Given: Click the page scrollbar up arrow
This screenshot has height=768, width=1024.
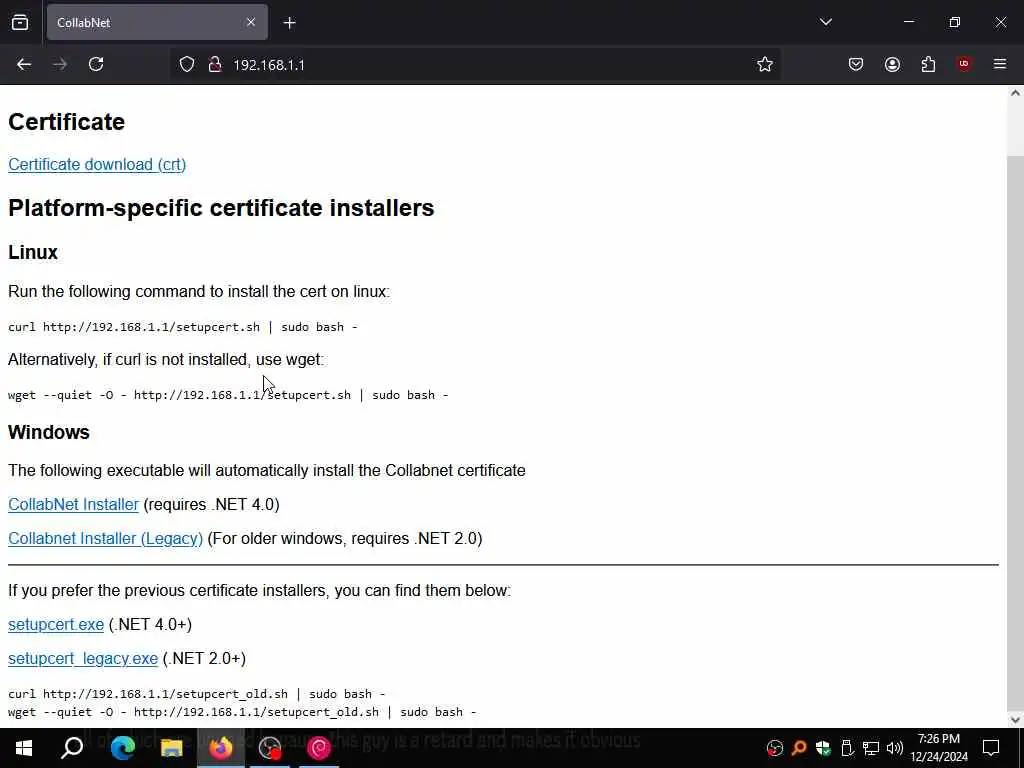Looking at the screenshot, I should [x=1015, y=93].
